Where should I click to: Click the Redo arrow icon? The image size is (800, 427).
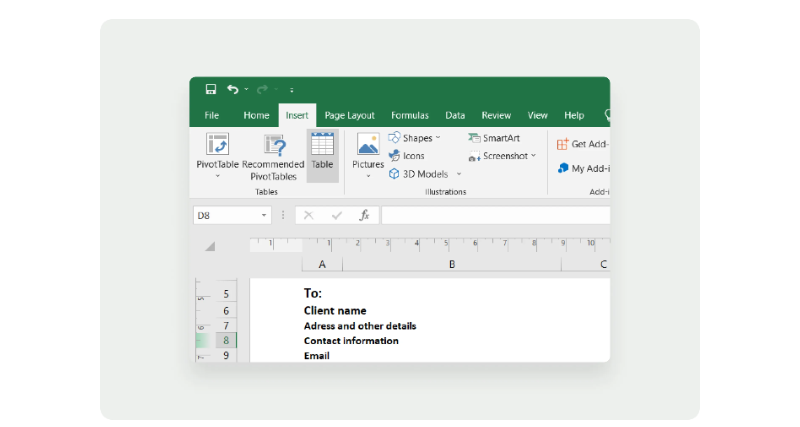tap(262, 89)
